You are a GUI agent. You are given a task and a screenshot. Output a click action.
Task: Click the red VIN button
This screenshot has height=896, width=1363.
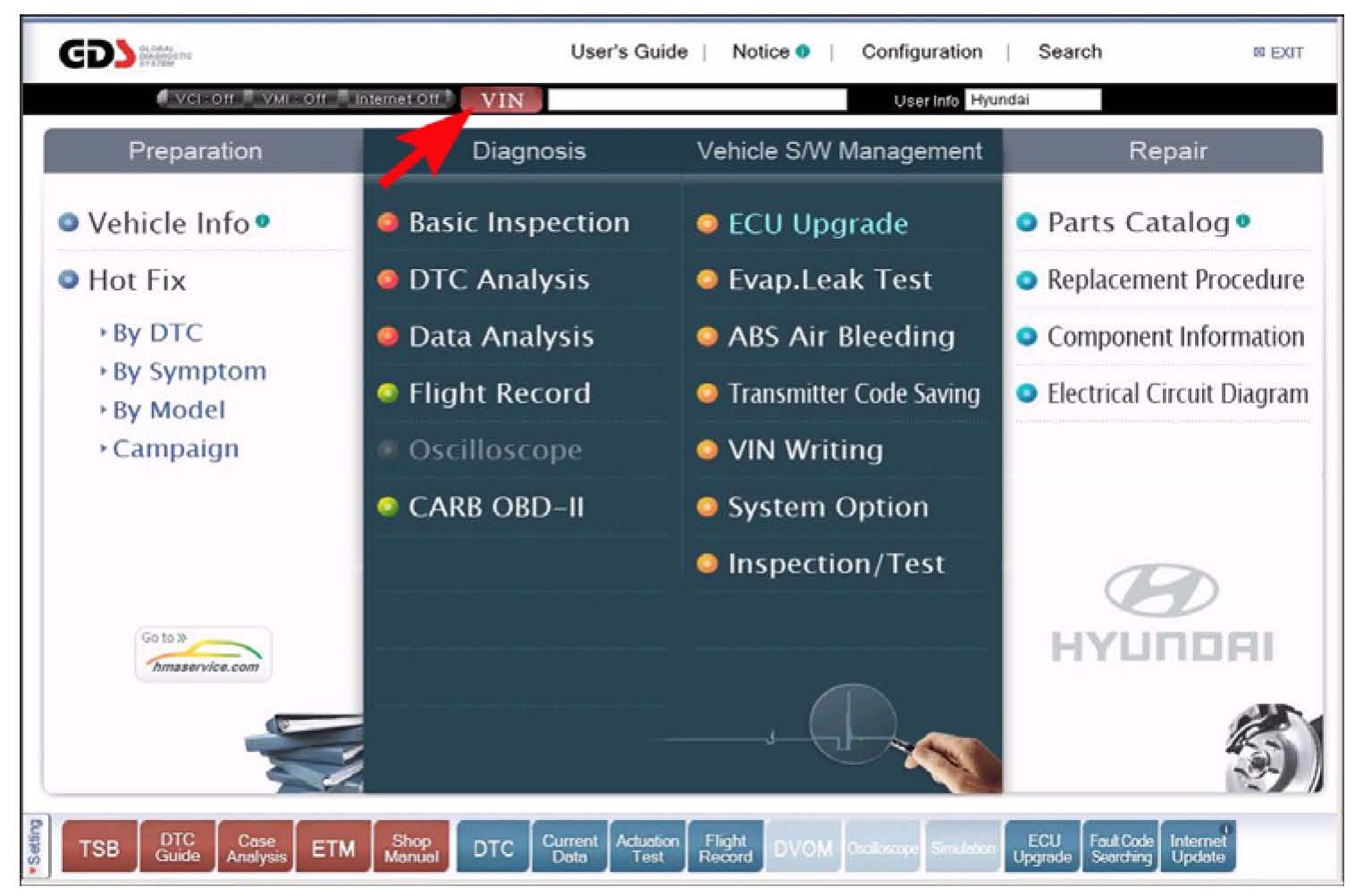(502, 100)
